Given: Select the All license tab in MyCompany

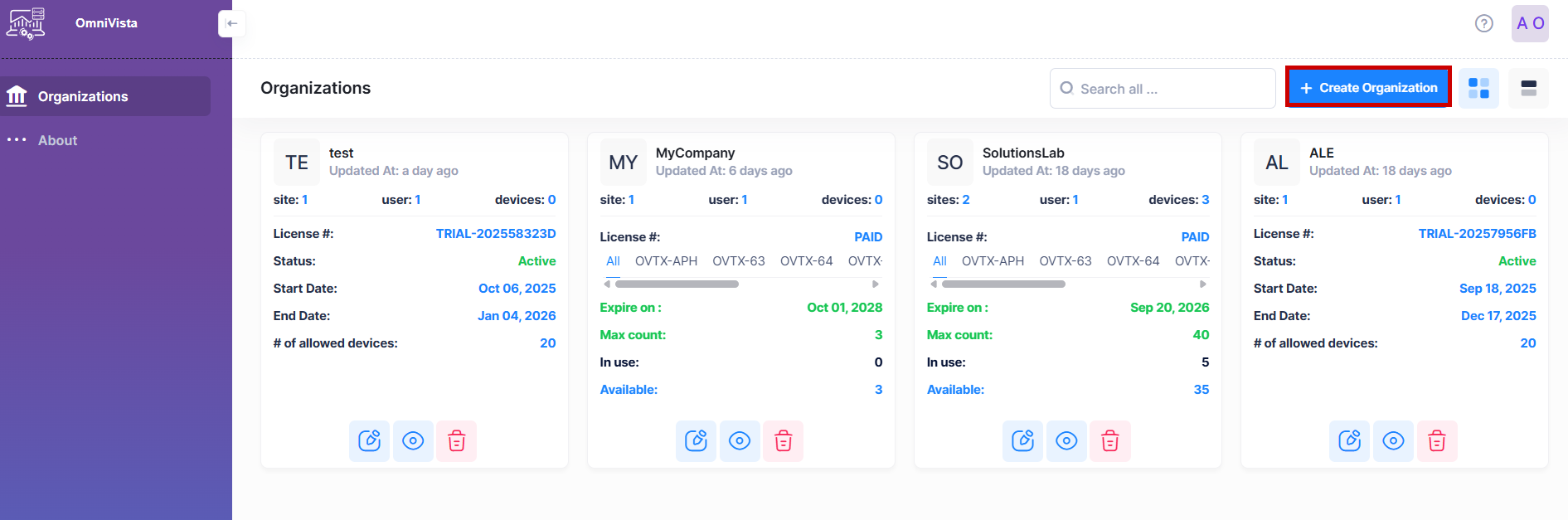Looking at the screenshot, I should [613, 261].
